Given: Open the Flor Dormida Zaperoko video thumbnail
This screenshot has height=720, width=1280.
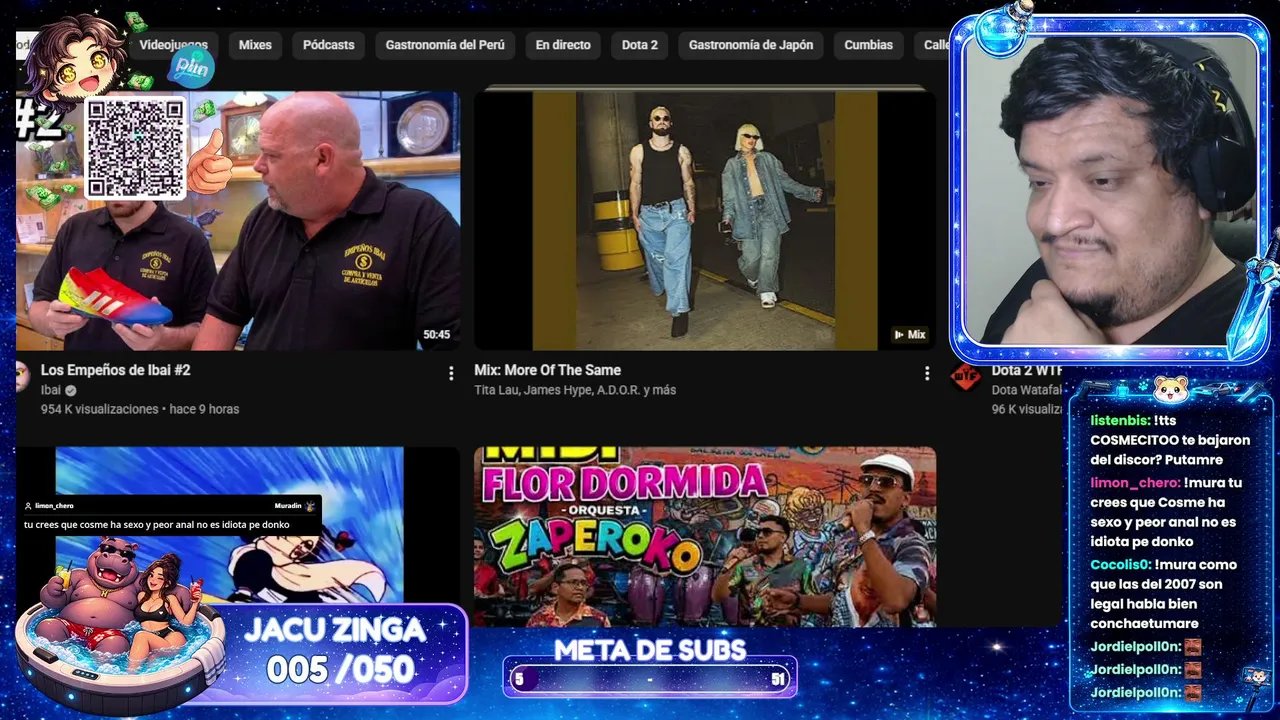Looking at the screenshot, I should (x=705, y=537).
